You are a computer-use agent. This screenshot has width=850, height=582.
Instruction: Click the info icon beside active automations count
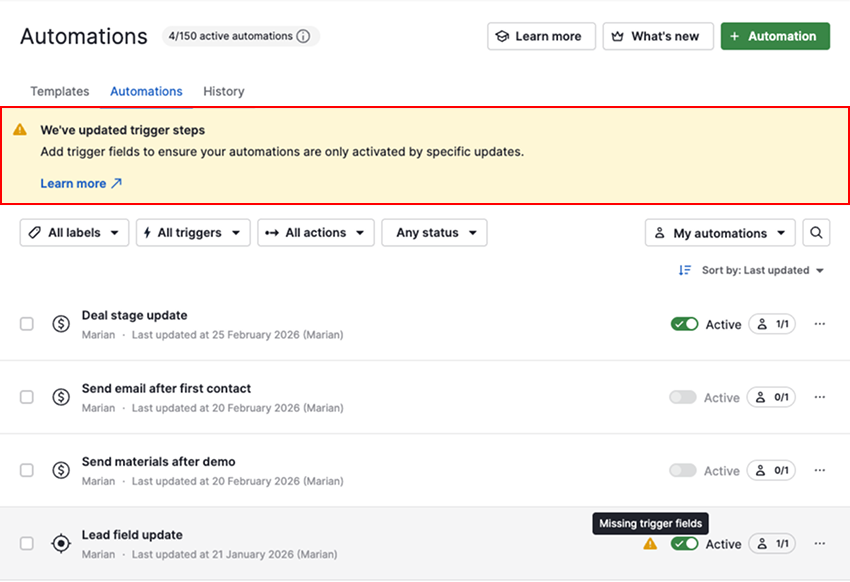pyautogui.click(x=303, y=37)
